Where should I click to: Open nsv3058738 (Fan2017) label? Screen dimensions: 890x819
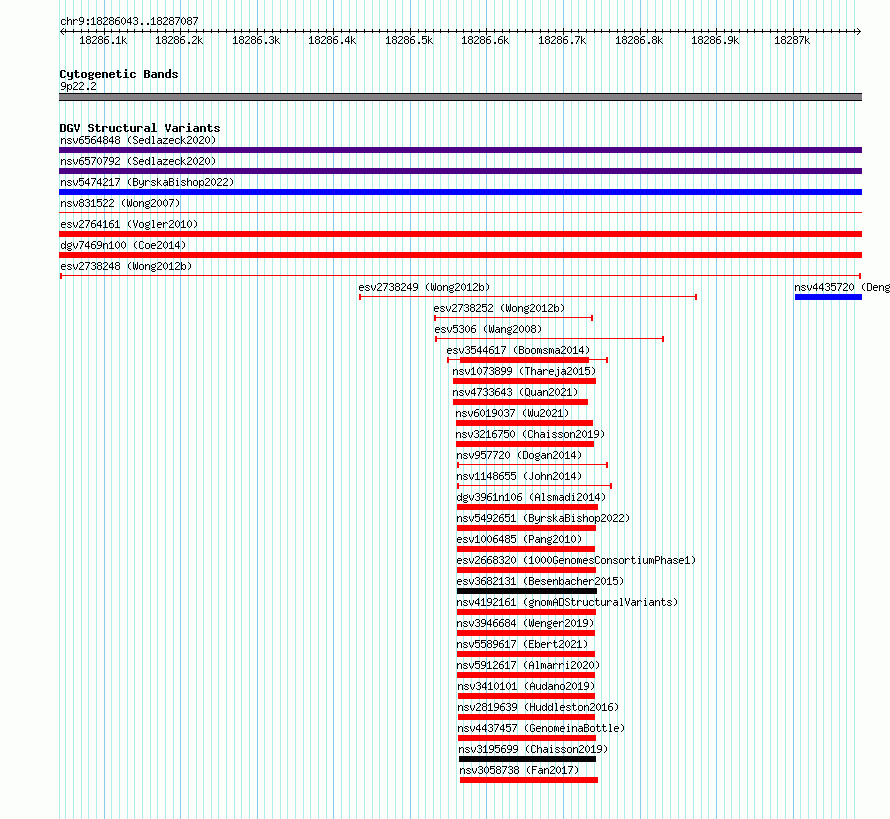click(x=519, y=770)
